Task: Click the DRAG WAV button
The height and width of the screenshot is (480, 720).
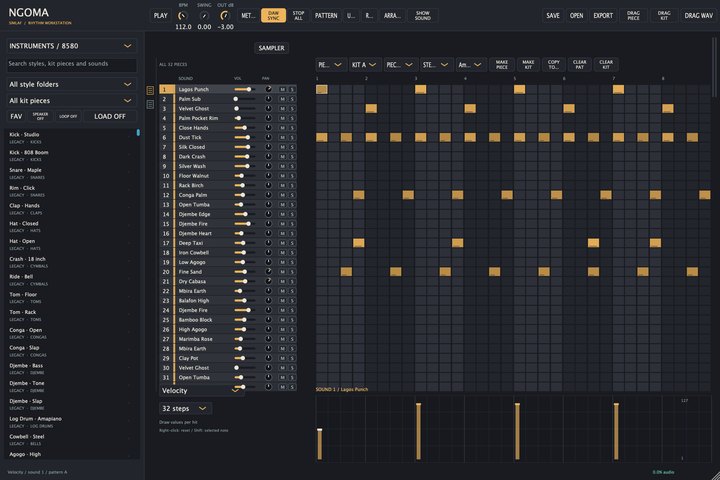Action: [x=698, y=16]
